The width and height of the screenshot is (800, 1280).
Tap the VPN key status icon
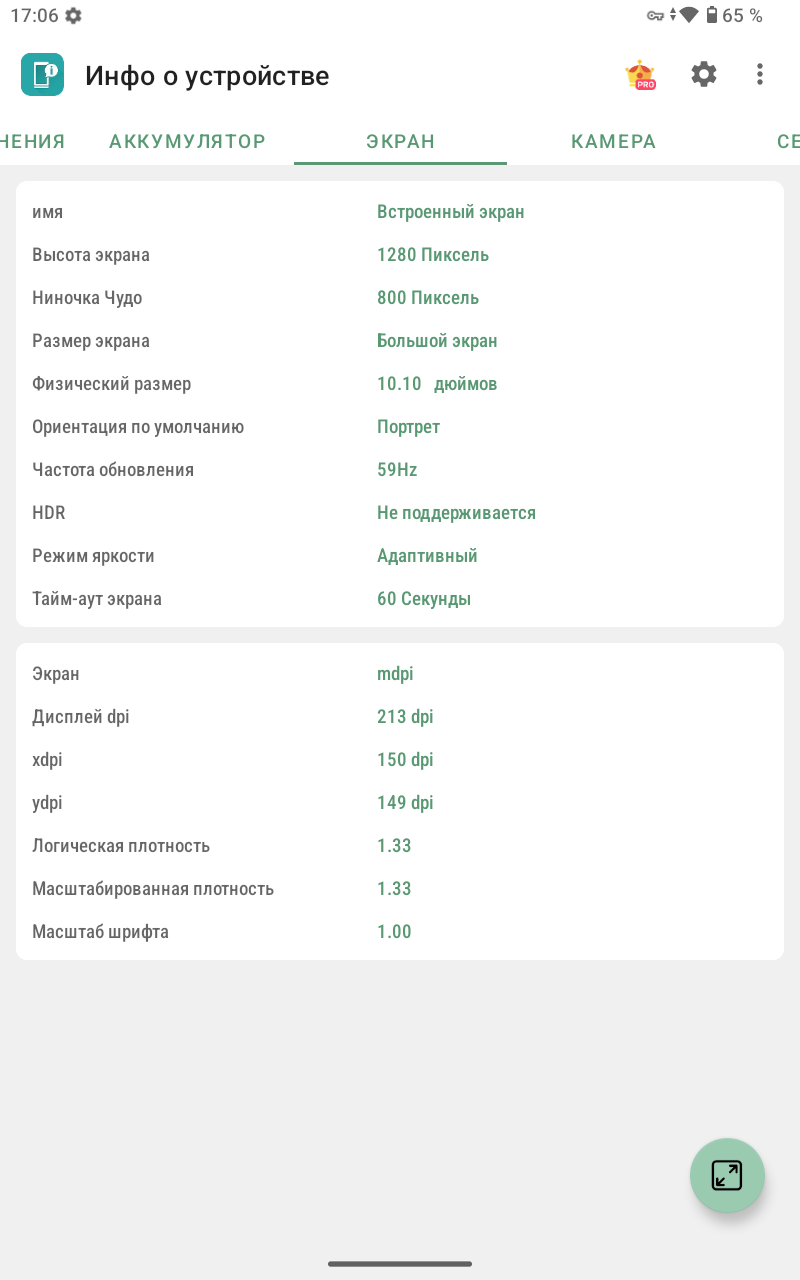tap(655, 15)
